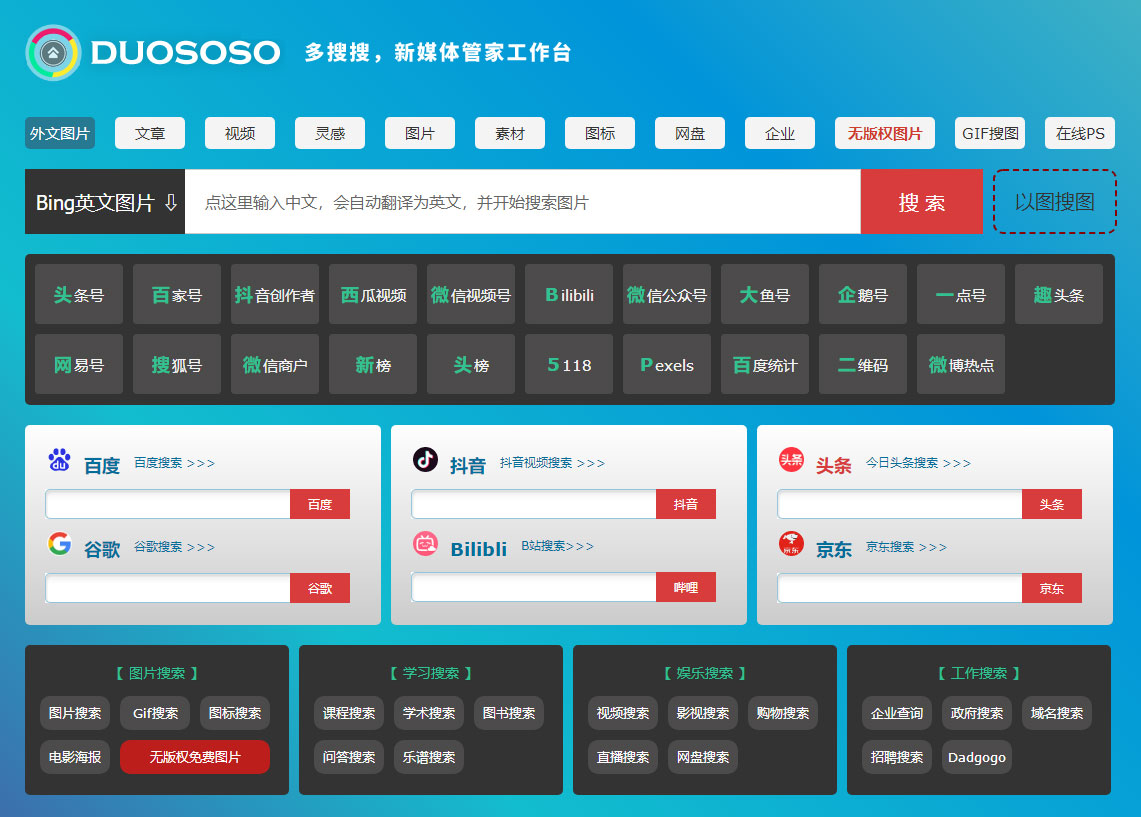
Task: Click the red 头条 search button
Action: 1052,504
